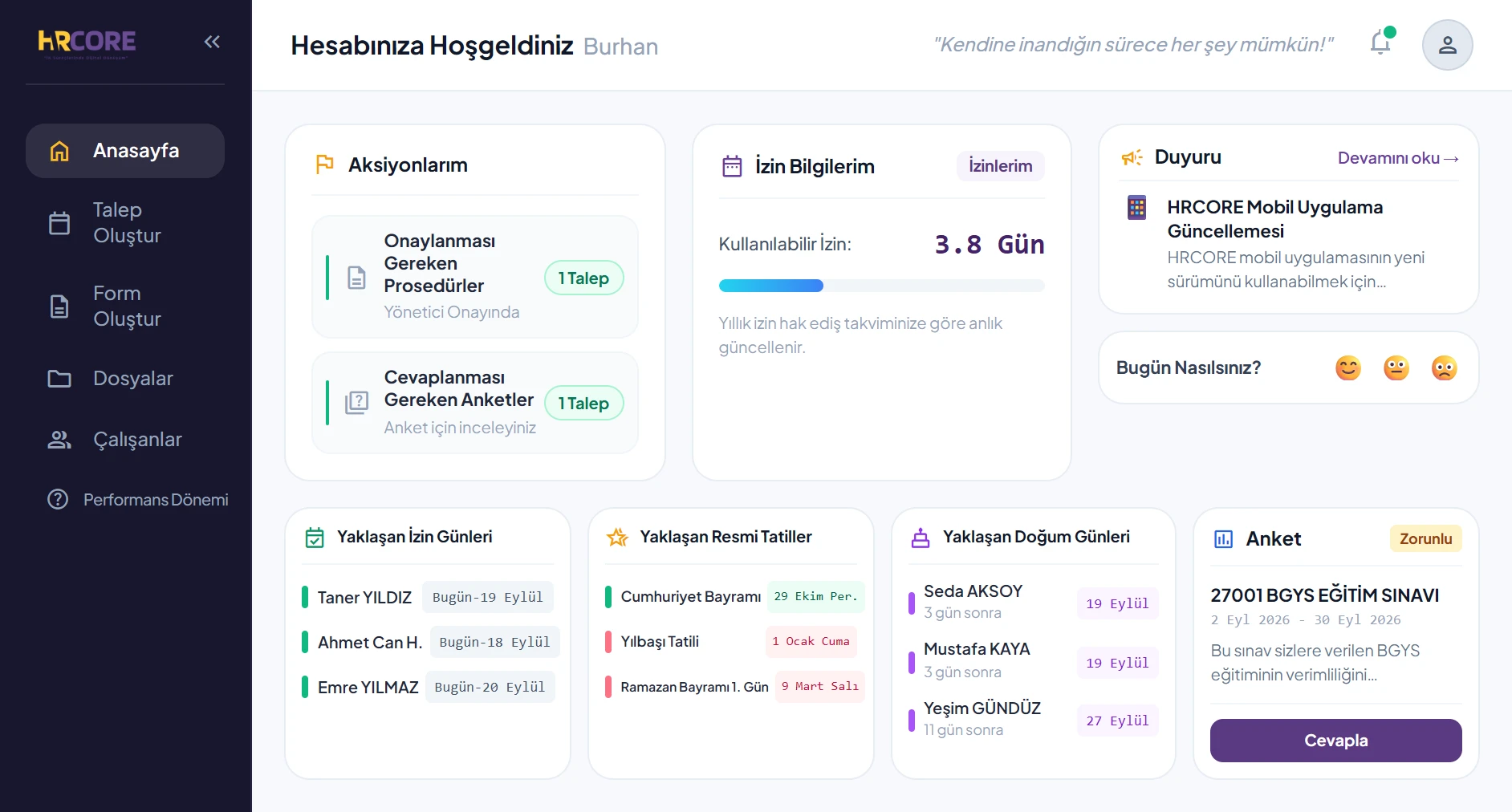The width and height of the screenshot is (1512, 812).
Task: Click 1 Talep badge for Anketler
Action: (x=584, y=403)
